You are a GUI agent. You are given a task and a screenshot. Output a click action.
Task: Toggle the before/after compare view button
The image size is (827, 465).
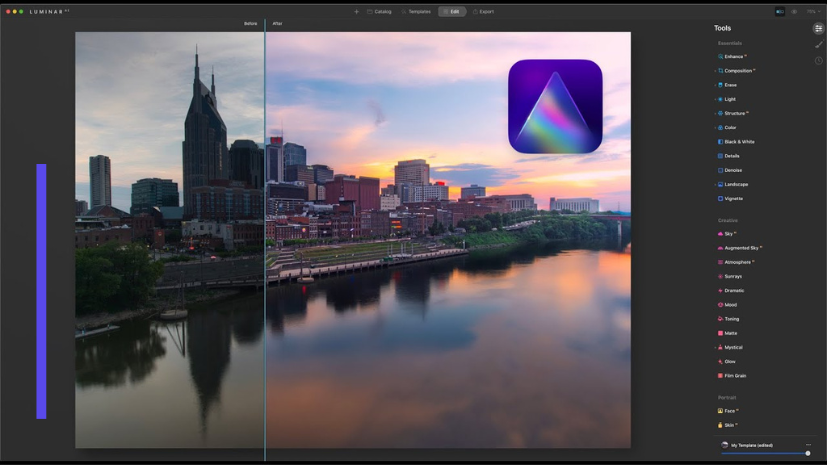[780, 12]
